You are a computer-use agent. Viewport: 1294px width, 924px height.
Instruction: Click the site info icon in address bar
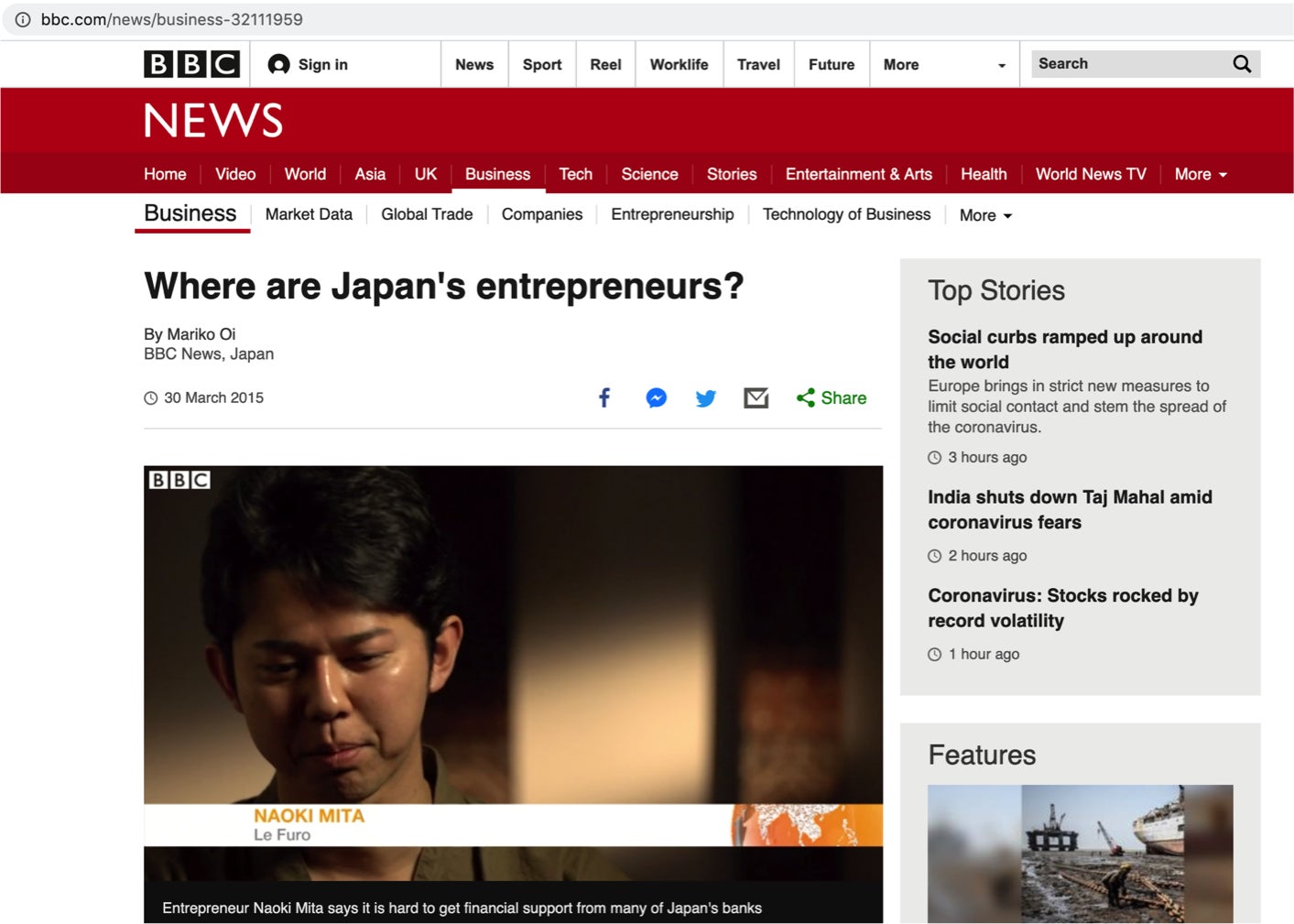[x=23, y=19]
